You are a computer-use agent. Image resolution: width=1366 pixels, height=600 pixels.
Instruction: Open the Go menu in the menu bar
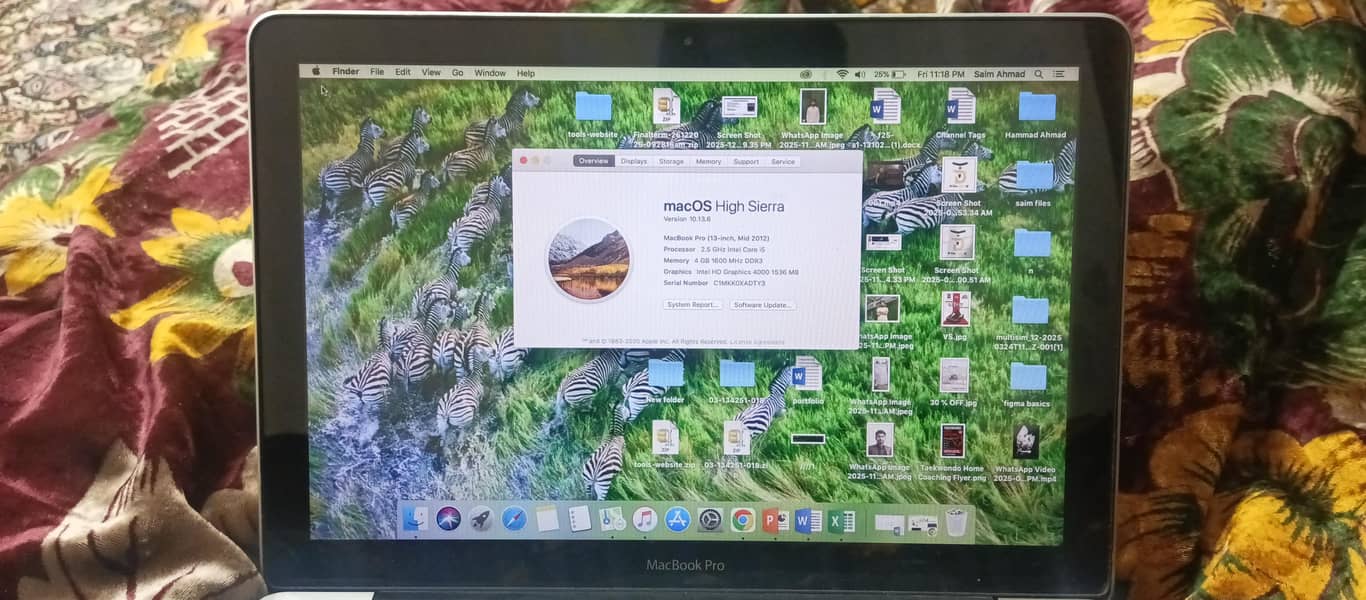(457, 73)
